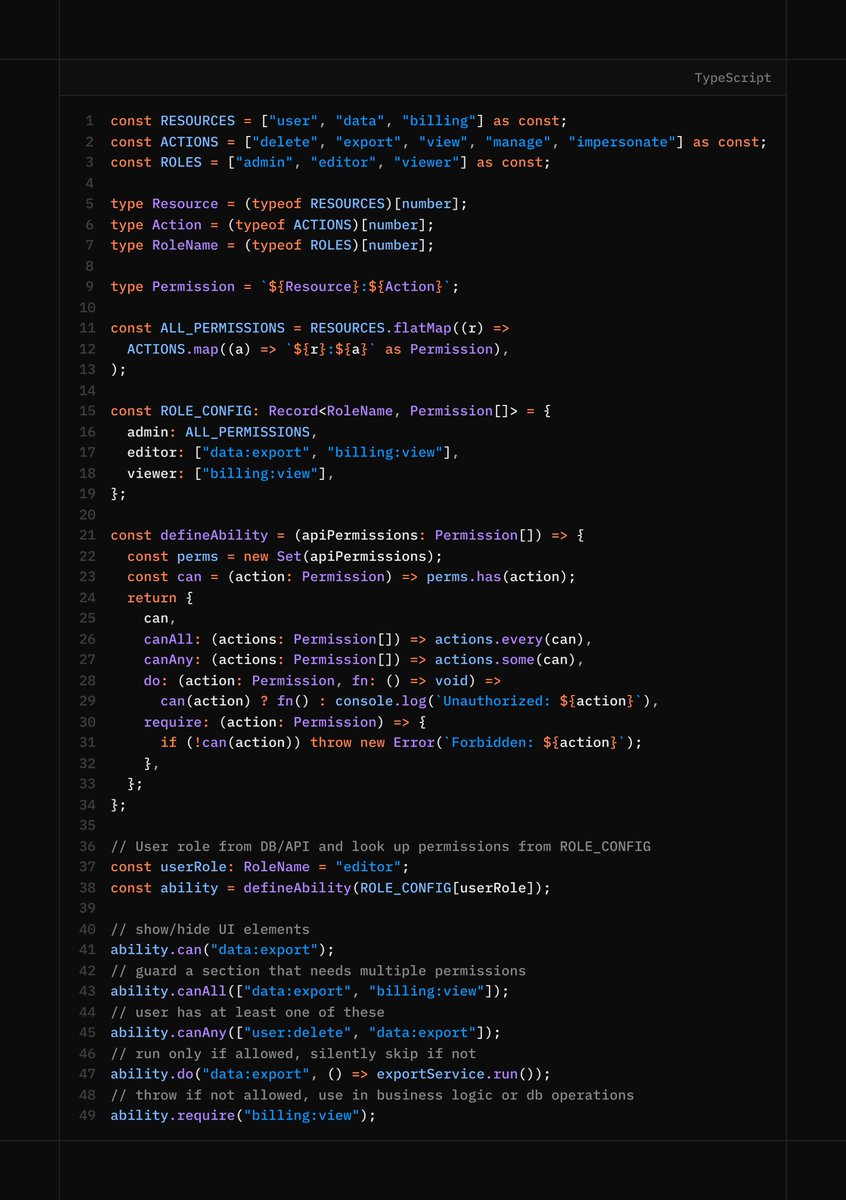Click canAny property on line 27
846x1200 pixels.
click(x=169, y=660)
